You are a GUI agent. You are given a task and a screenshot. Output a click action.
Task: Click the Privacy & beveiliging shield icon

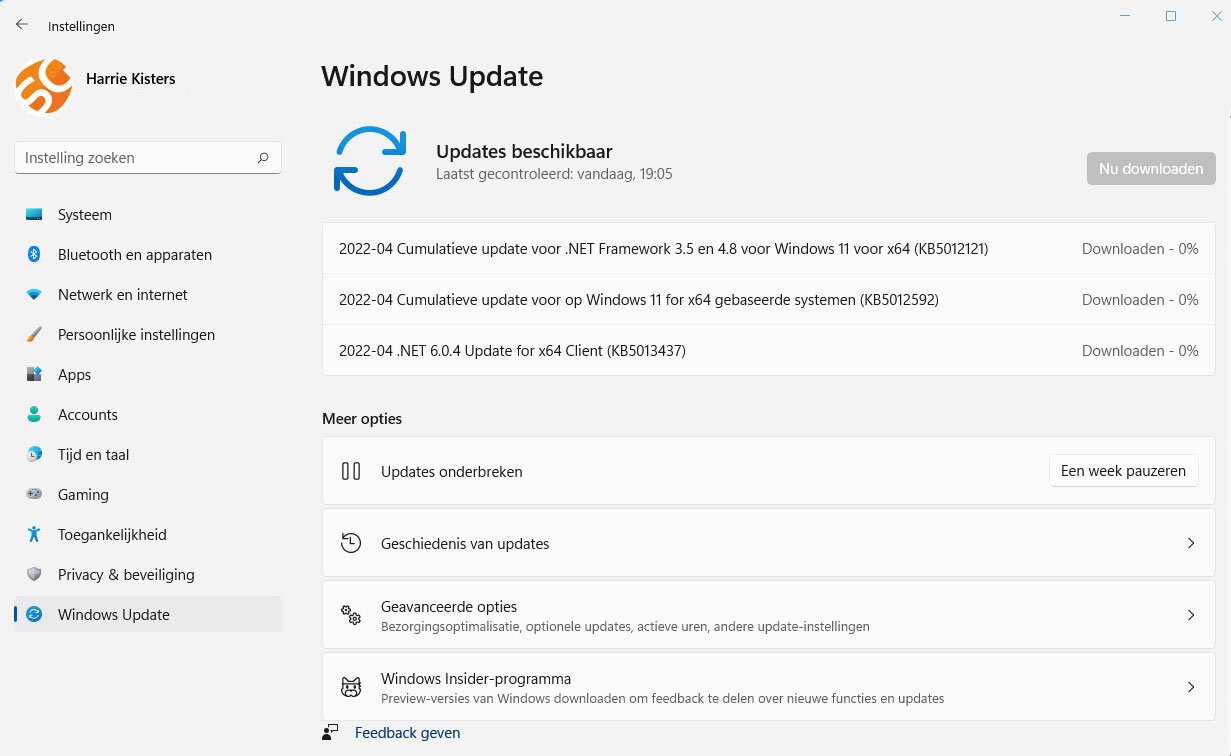click(x=34, y=575)
